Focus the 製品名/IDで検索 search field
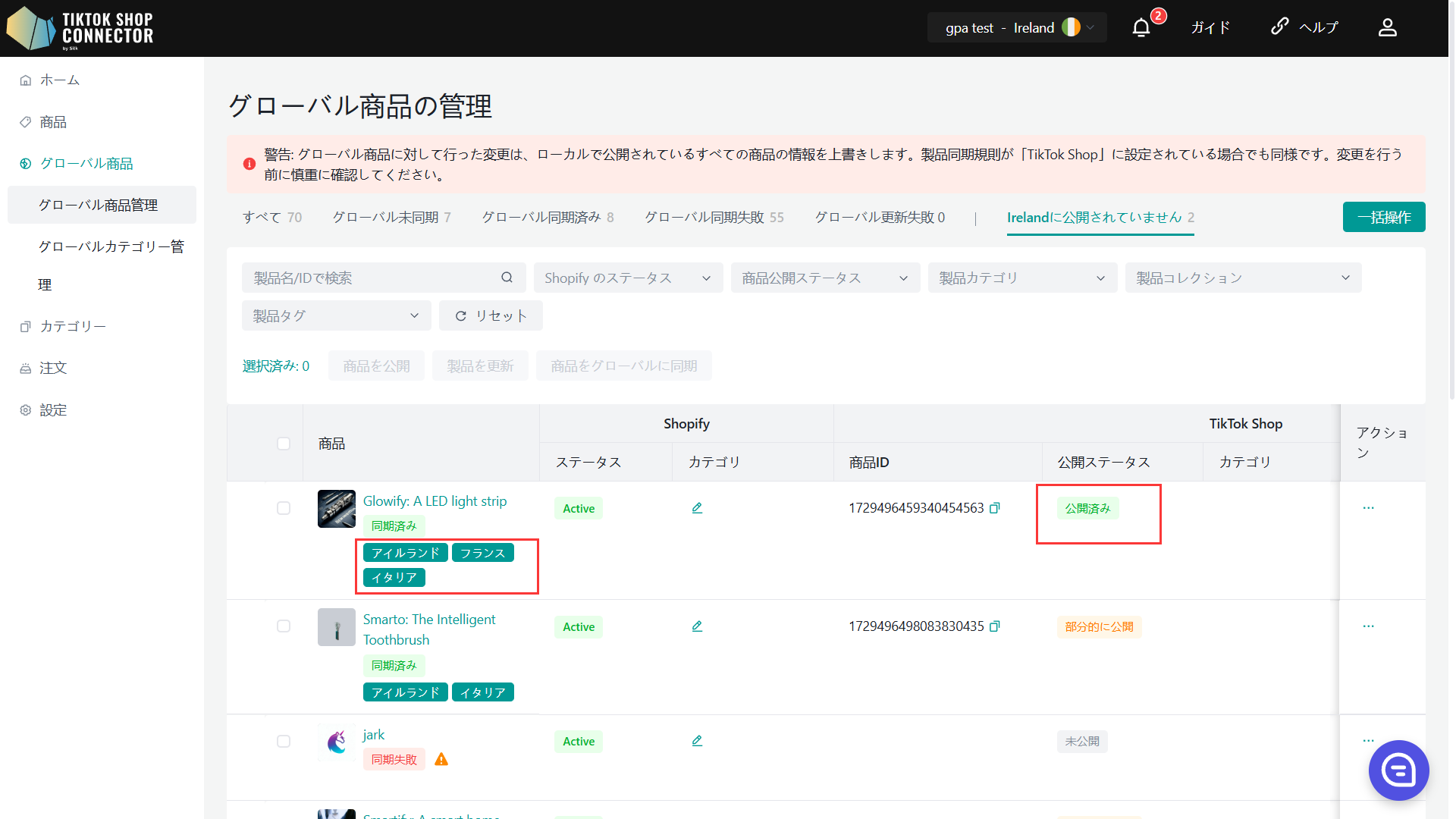The image size is (1456, 819). click(x=384, y=278)
